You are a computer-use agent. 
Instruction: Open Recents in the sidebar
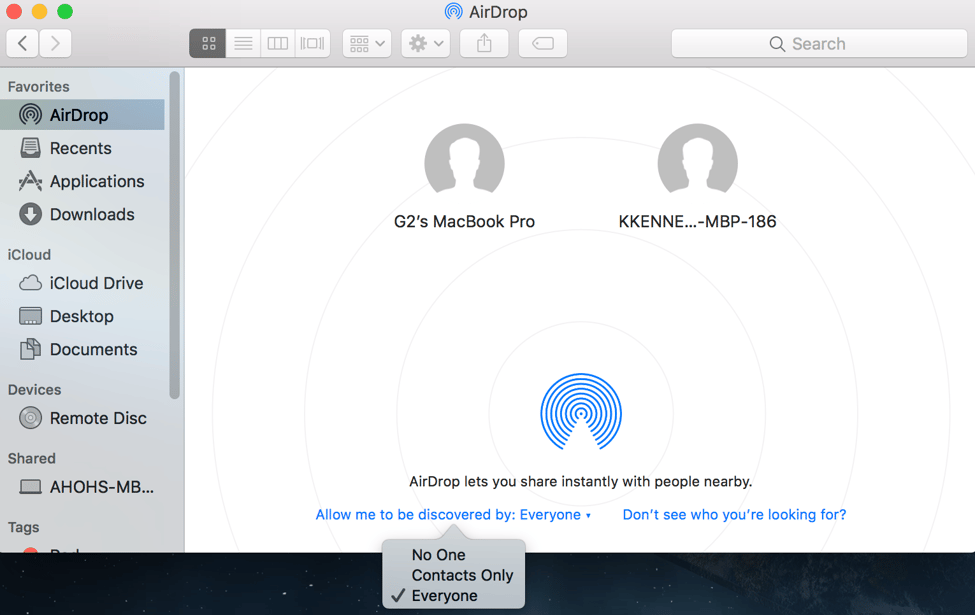pos(82,148)
